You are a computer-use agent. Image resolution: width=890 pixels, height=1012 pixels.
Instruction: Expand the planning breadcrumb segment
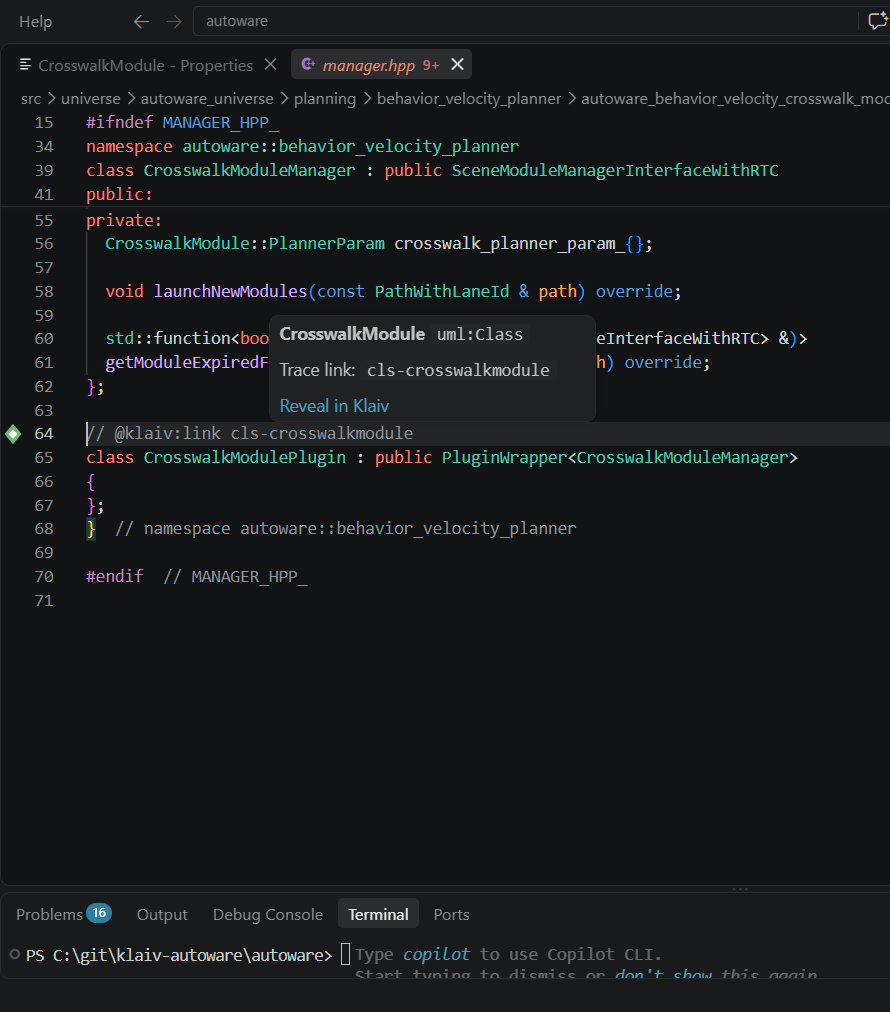pyautogui.click(x=325, y=99)
